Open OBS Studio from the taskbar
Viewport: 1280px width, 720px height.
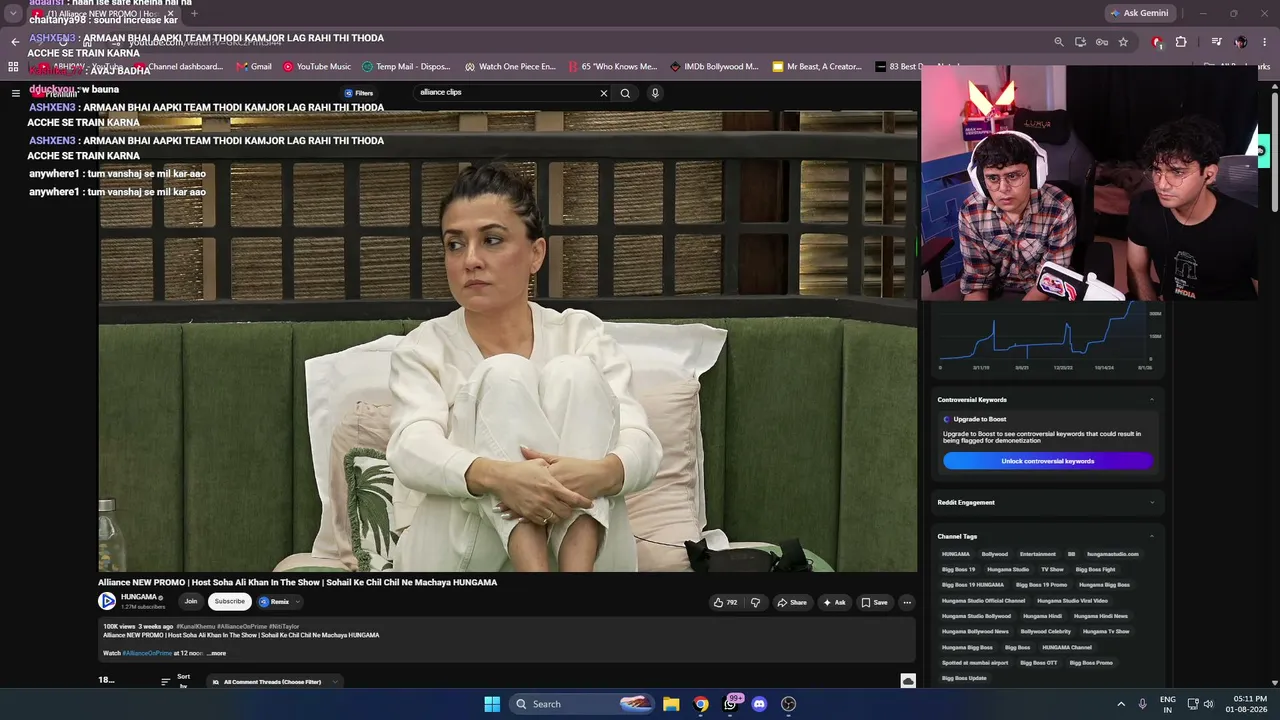tap(788, 704)
